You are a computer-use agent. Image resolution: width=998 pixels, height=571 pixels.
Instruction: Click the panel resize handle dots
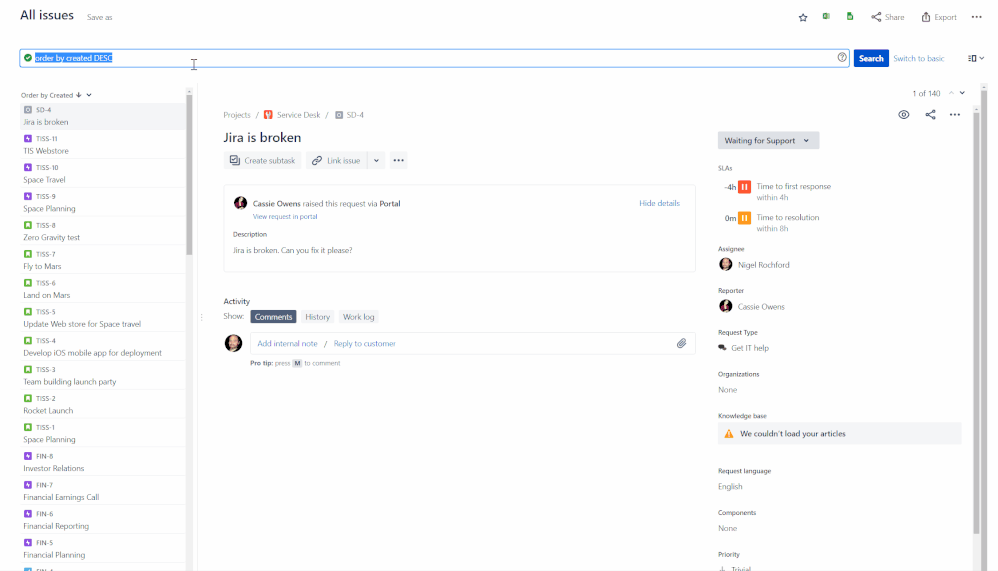(x=202, y=317)
